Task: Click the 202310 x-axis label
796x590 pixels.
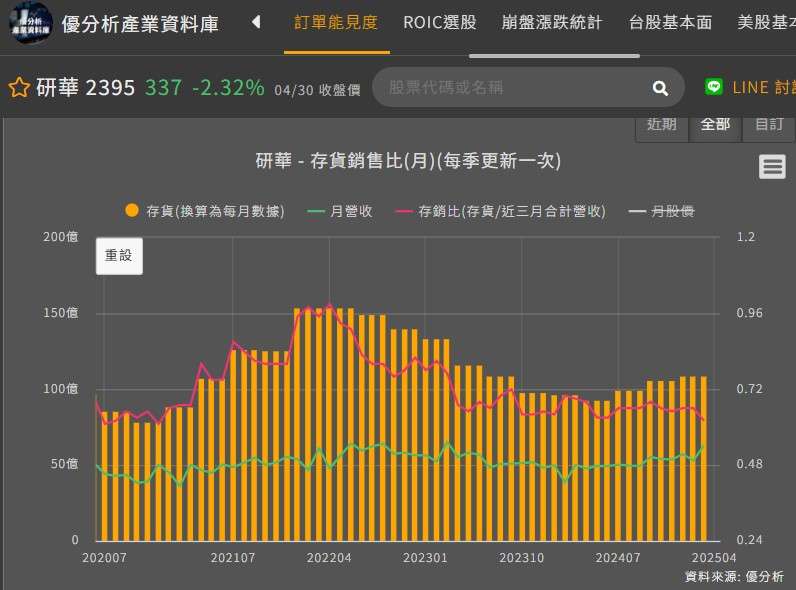Action: (x=521, y=558)
